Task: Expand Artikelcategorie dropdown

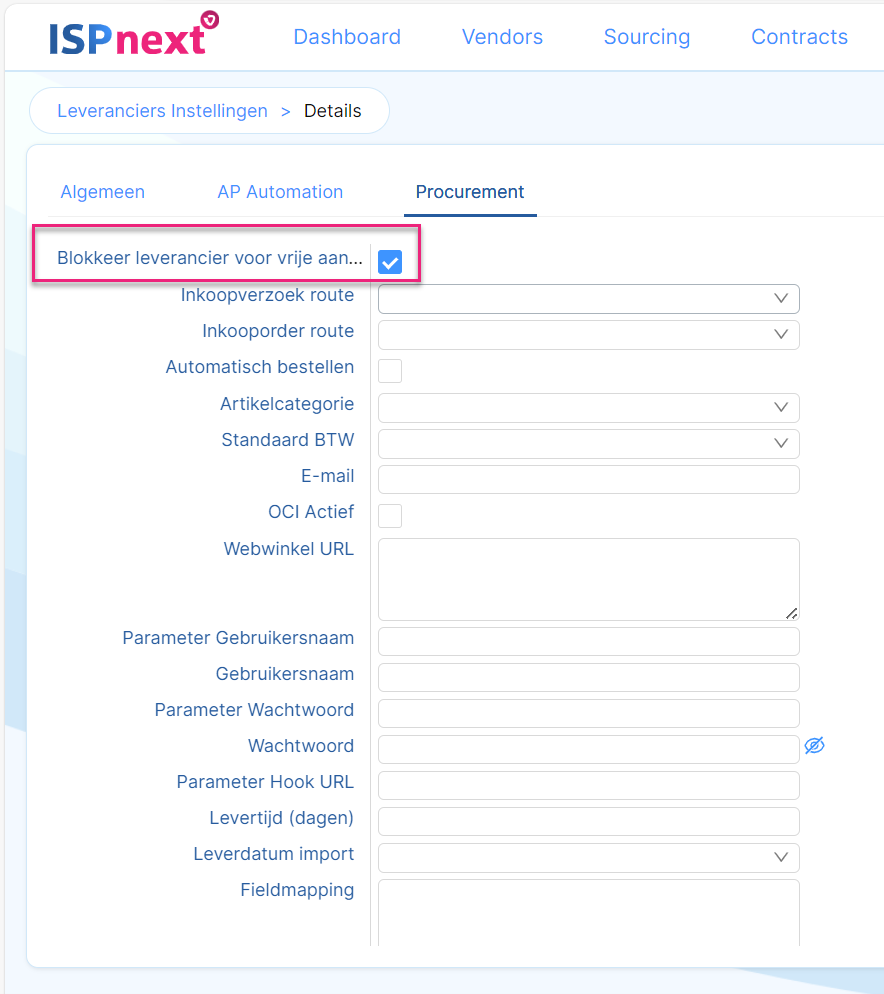Action: coord(588,408)
